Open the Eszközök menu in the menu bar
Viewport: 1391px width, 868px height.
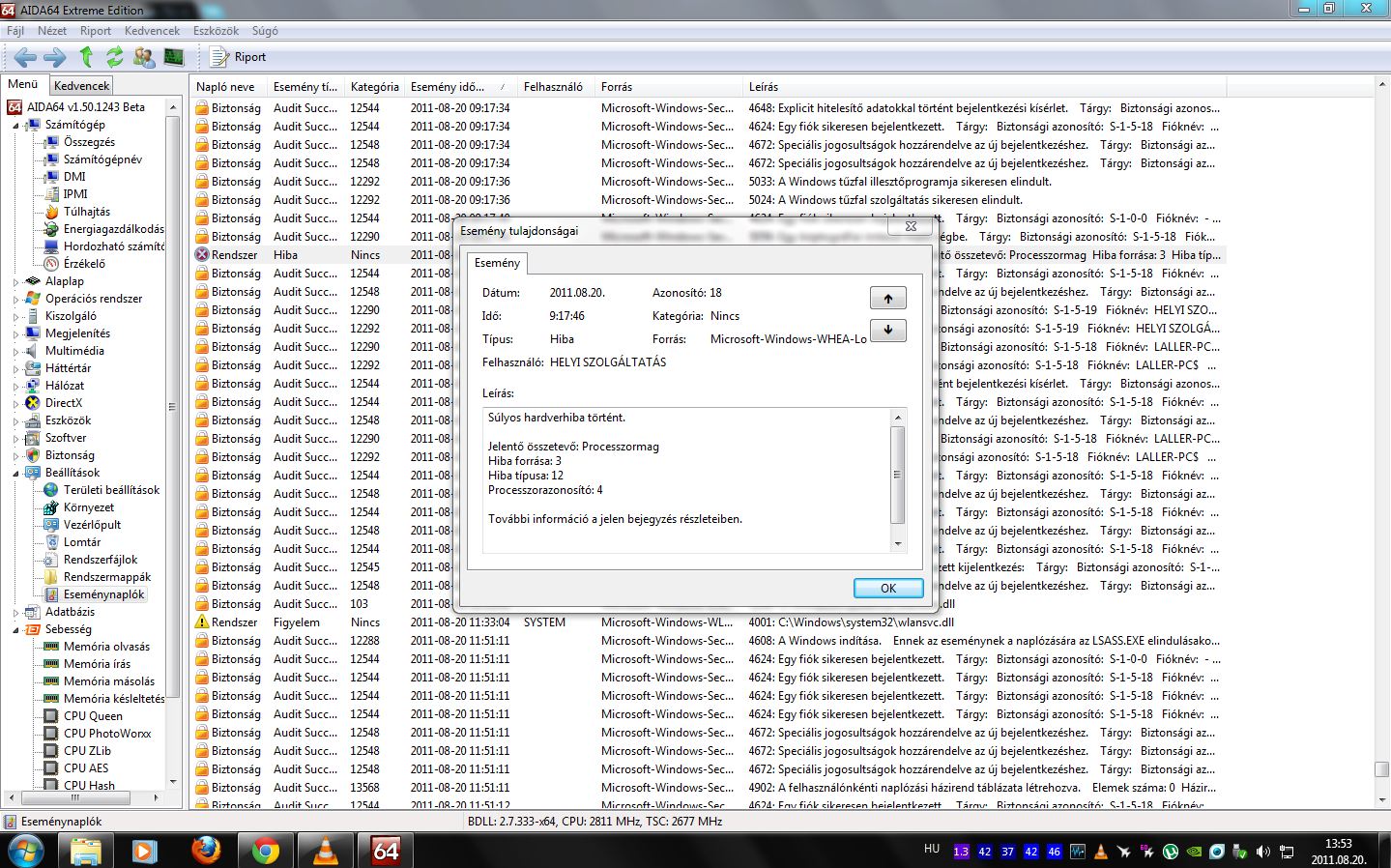(x=216, y=31)
